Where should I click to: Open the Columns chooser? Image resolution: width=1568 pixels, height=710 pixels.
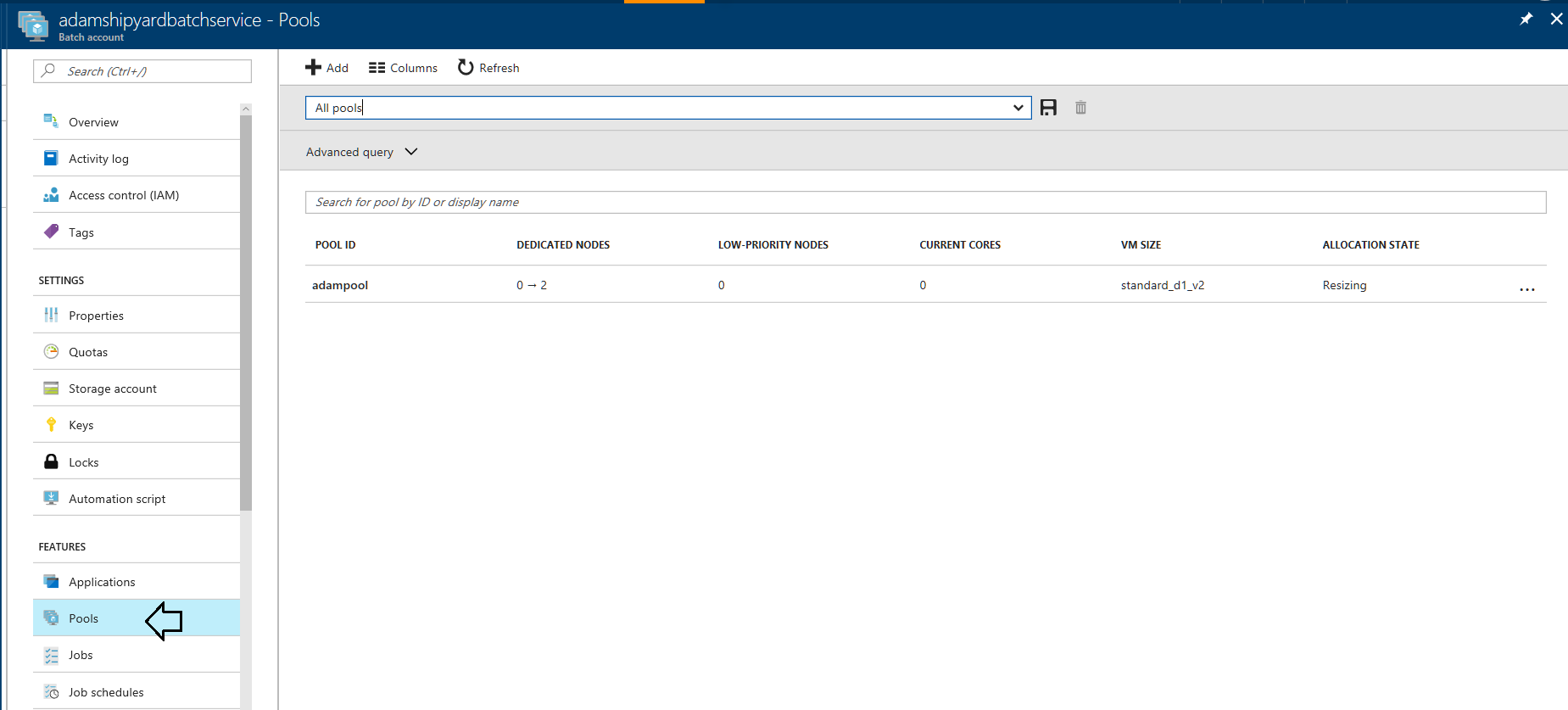coord(403,68)
